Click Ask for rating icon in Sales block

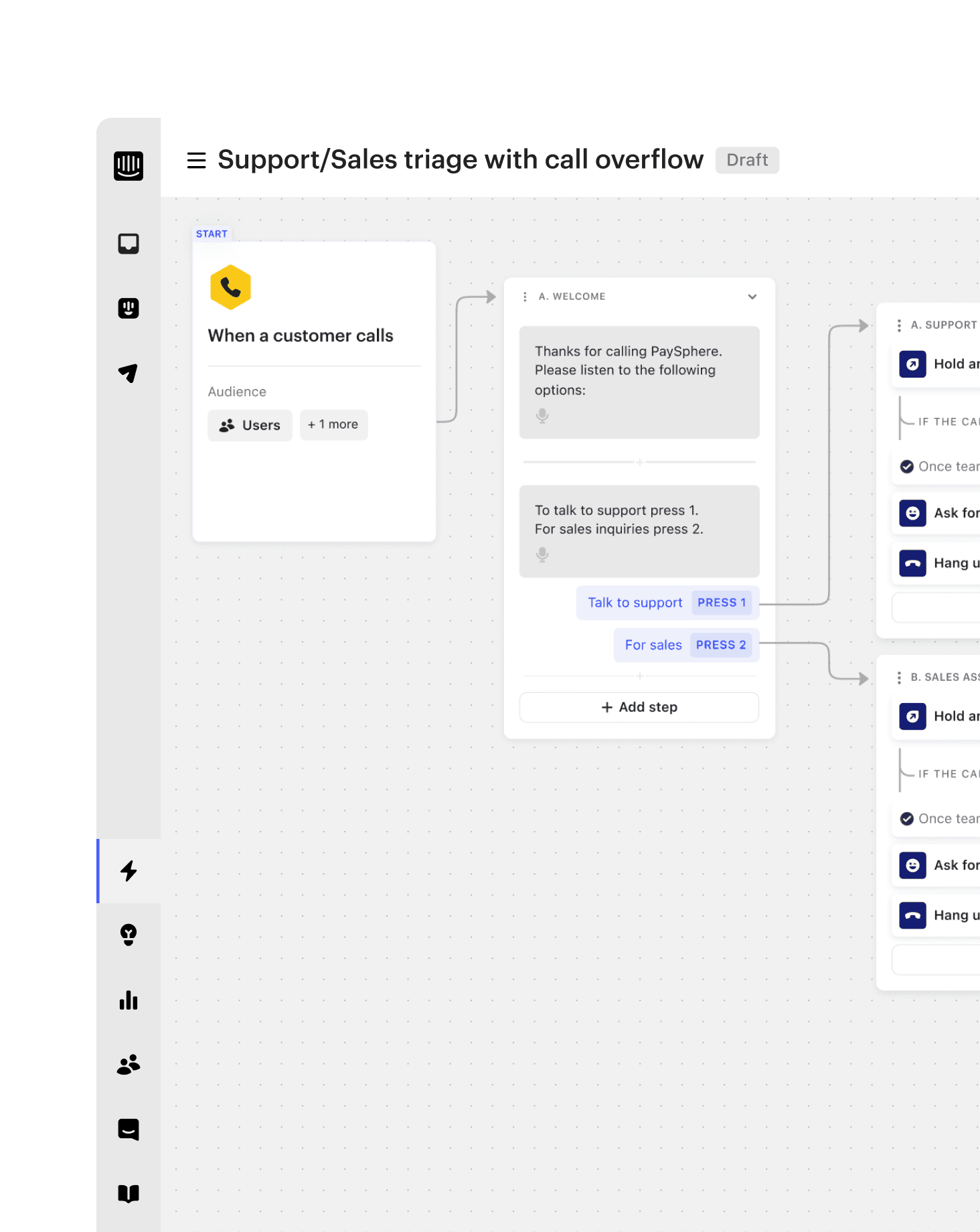pyautogui.click(x=912, y=866)
